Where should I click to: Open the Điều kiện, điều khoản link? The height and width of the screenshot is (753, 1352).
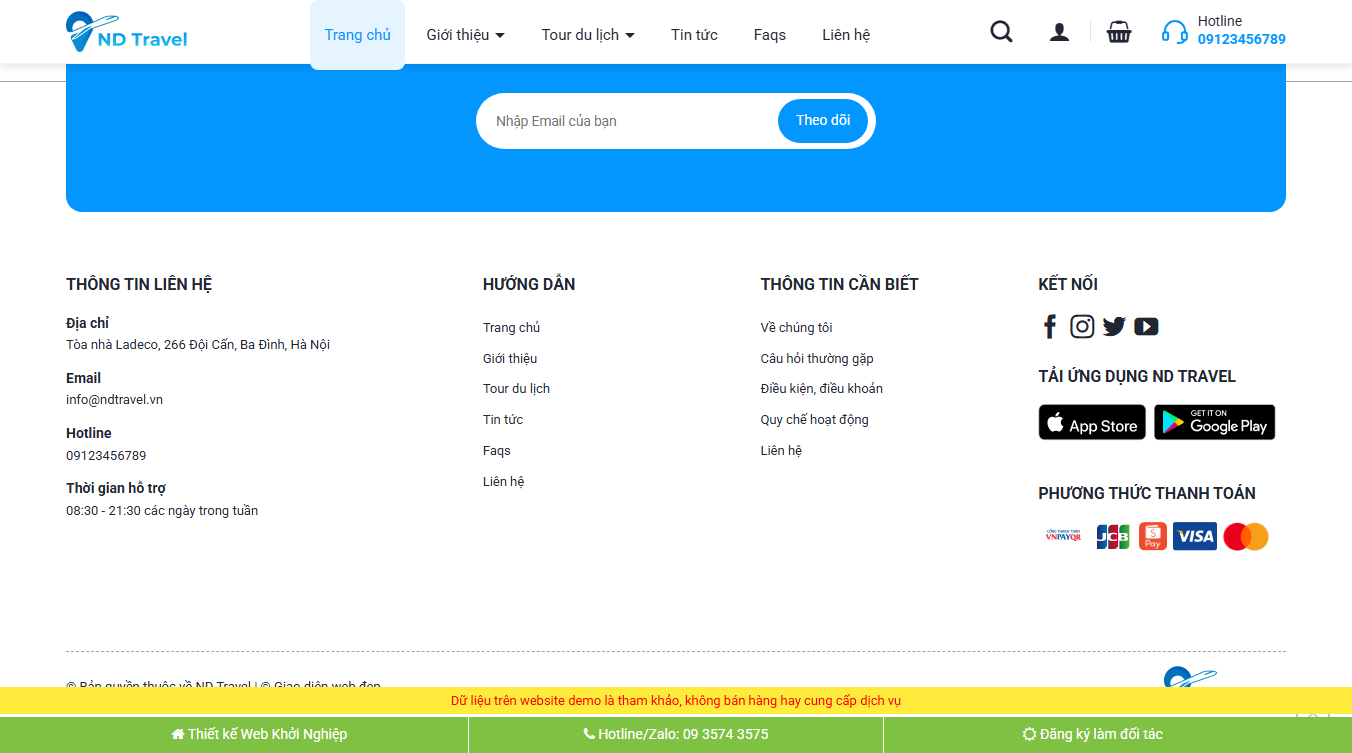click(x=822, y=389)
